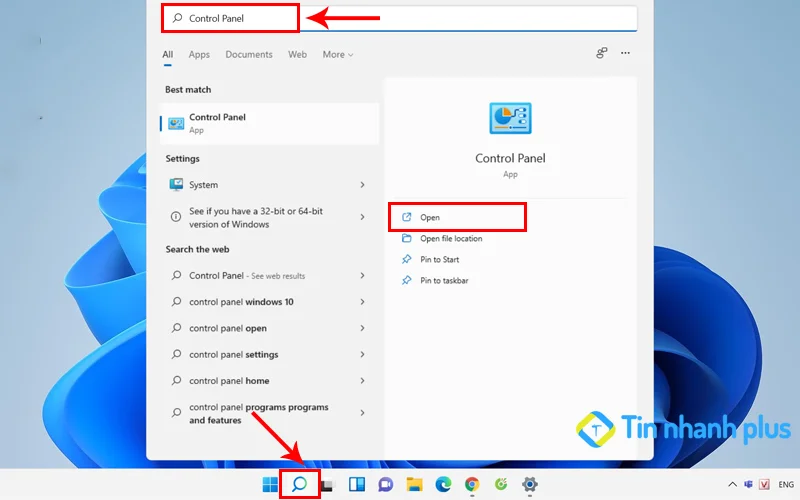This screenshot has height=500, width=800.
Task: Launch File Explorer from the taskbar
Action: pos(414,485)
